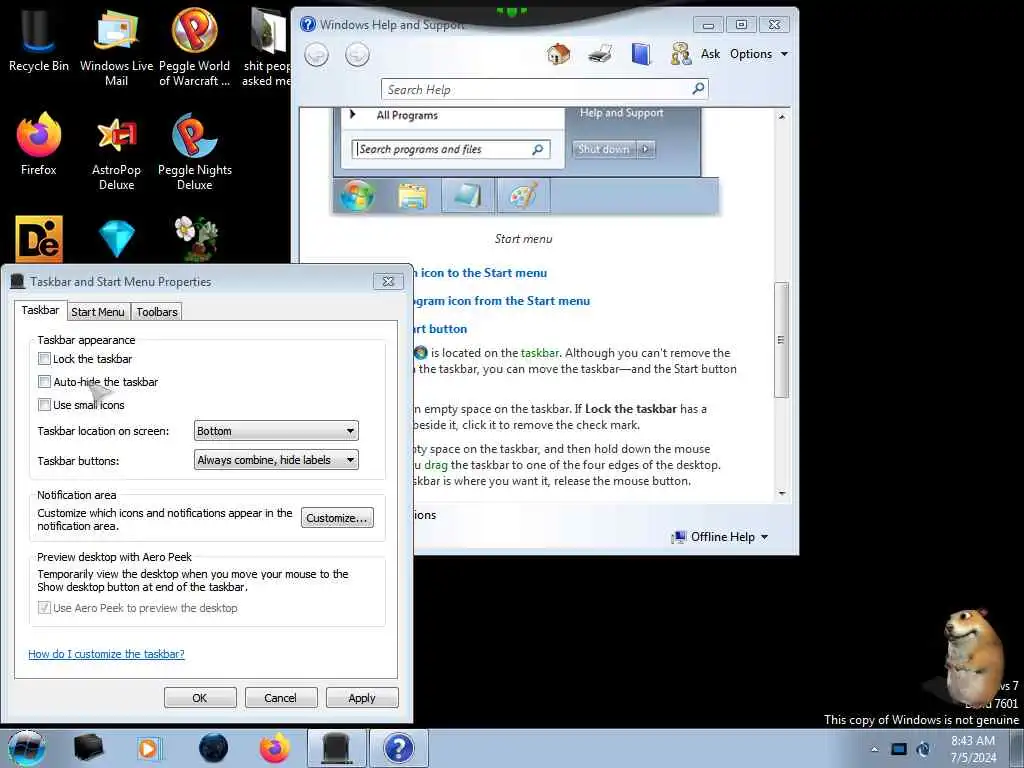The image size is (1024, 768).
Task: Open the black box taskbar icon
Action: 88,748
